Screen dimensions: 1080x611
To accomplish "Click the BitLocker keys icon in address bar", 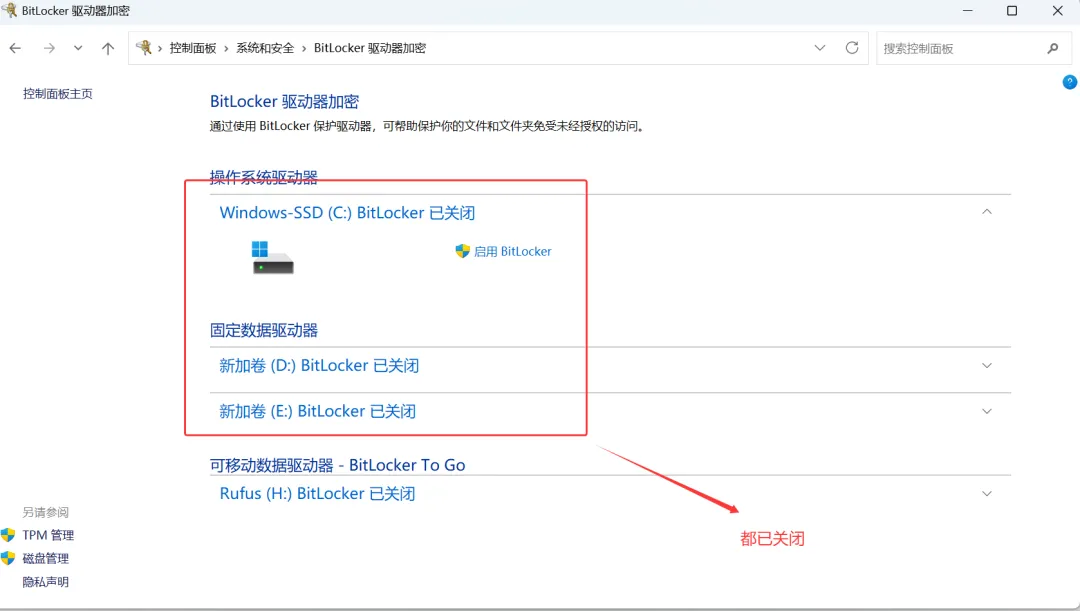I will point(143,48).
